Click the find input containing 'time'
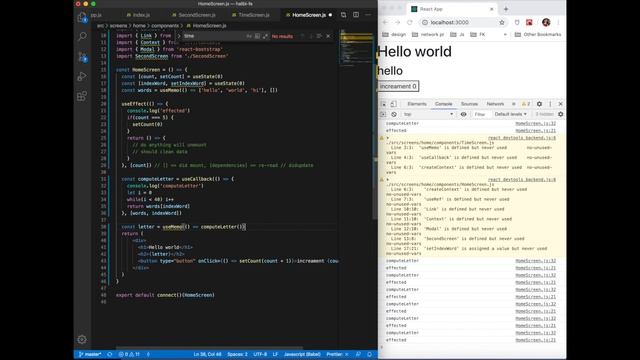 click(x=214, y=36)
